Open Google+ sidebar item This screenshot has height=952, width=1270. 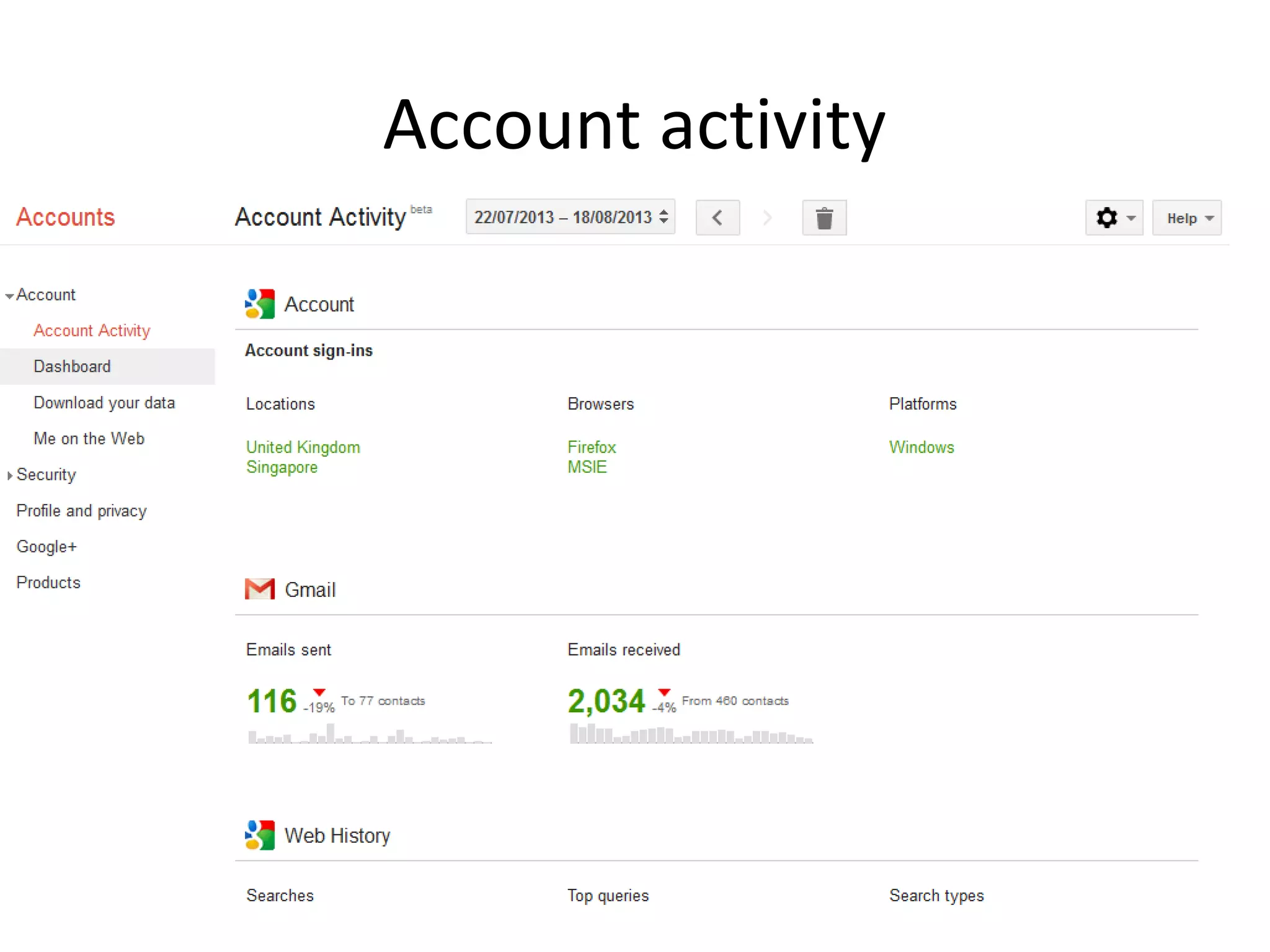(47, 547)
